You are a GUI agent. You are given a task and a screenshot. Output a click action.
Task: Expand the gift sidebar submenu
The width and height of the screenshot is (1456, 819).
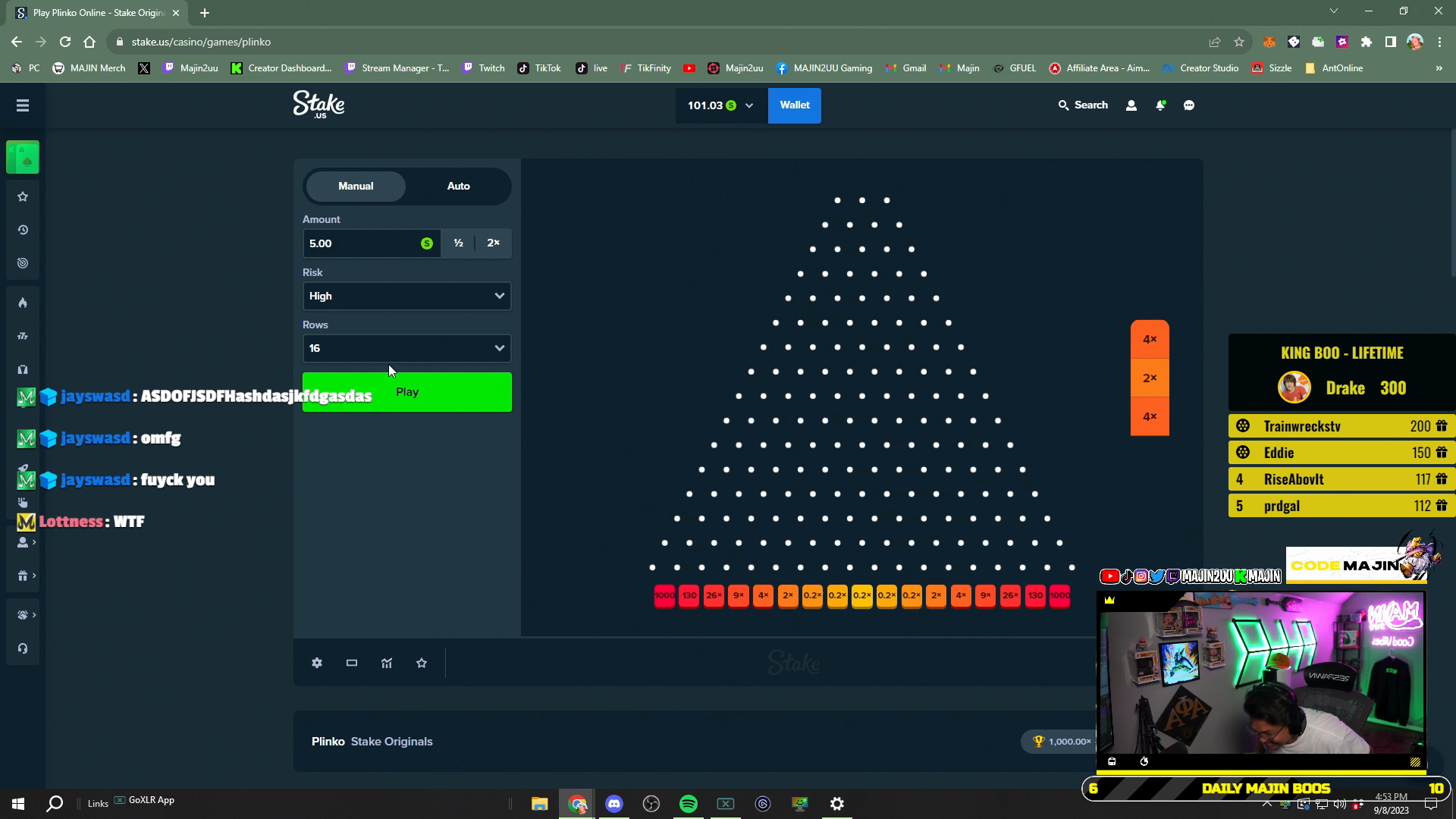point(27,576)
